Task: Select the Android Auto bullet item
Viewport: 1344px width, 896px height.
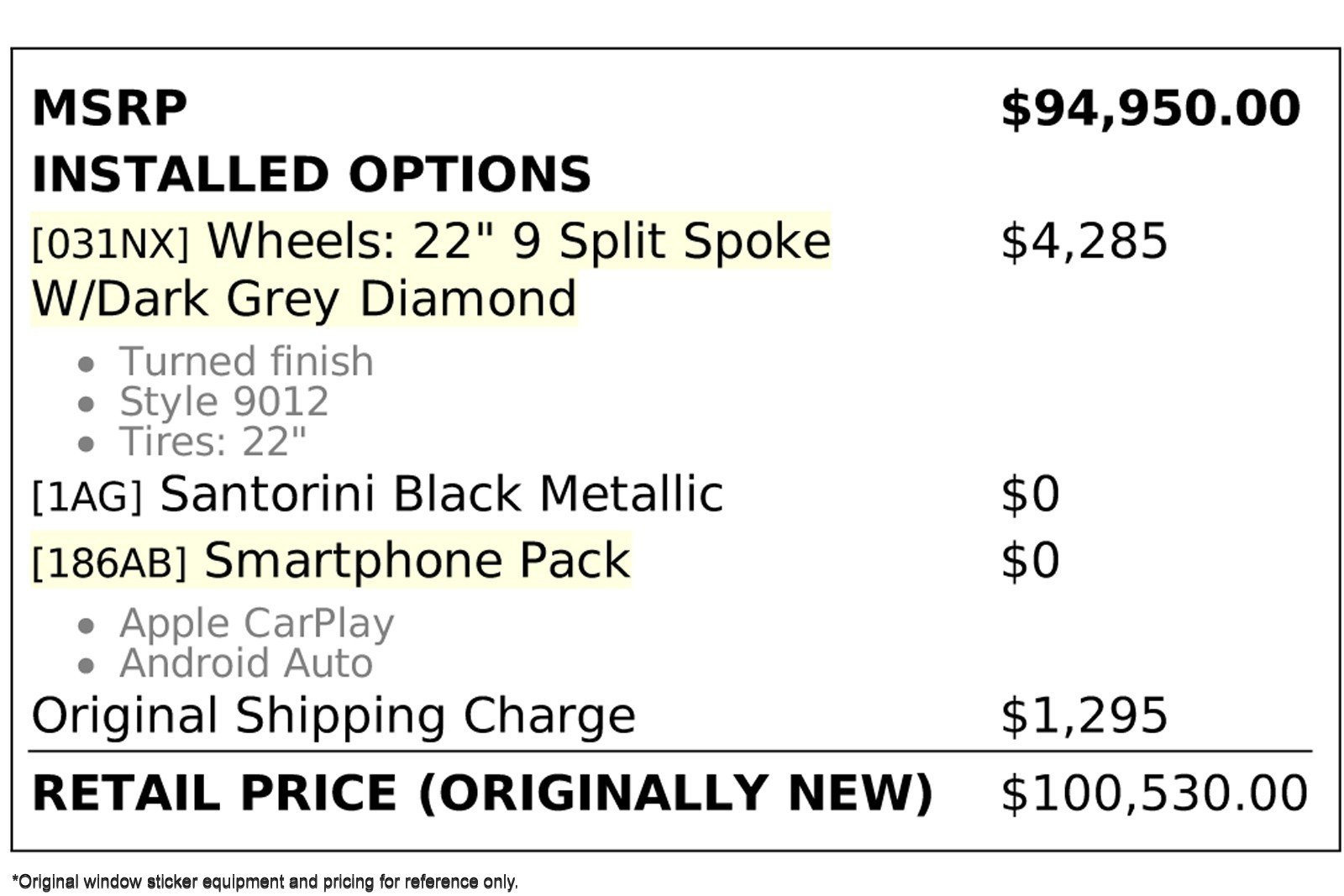Action: (246, 663)
